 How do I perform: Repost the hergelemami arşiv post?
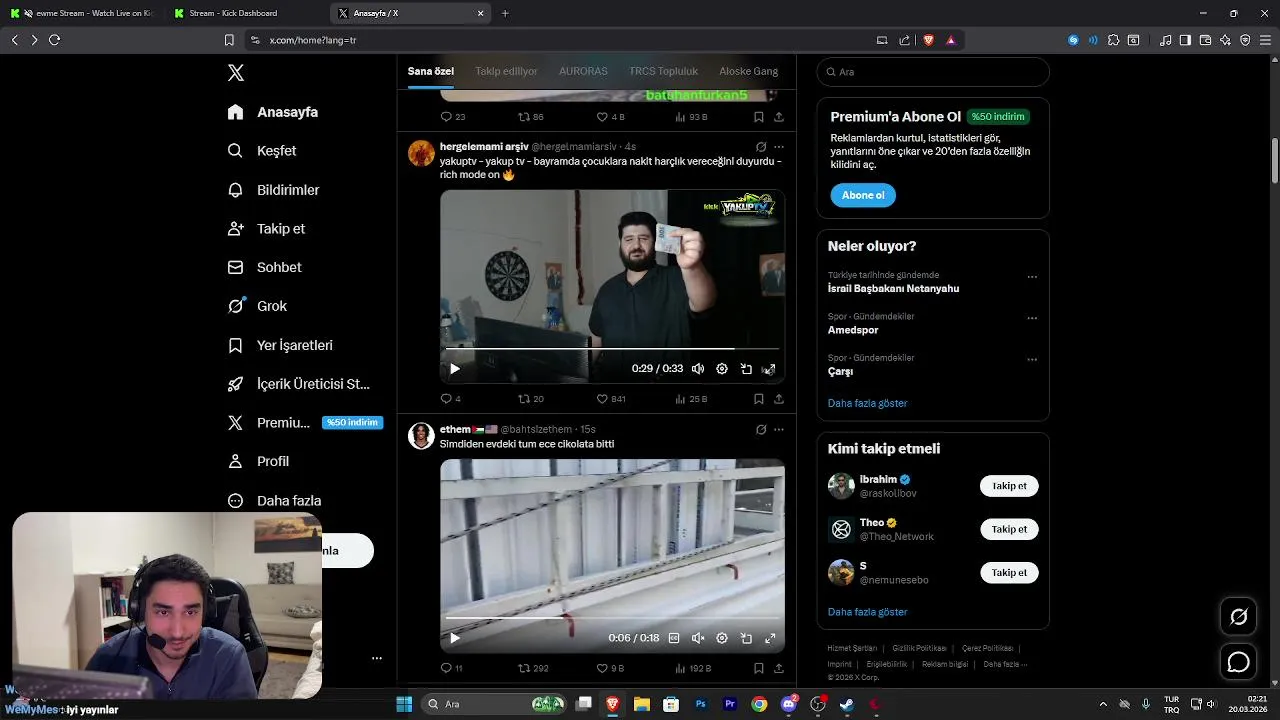[530, 399]
